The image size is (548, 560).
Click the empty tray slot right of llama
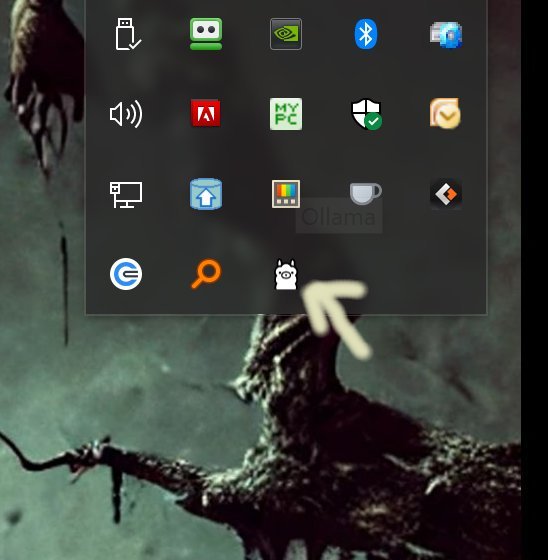tap(366, 274)
